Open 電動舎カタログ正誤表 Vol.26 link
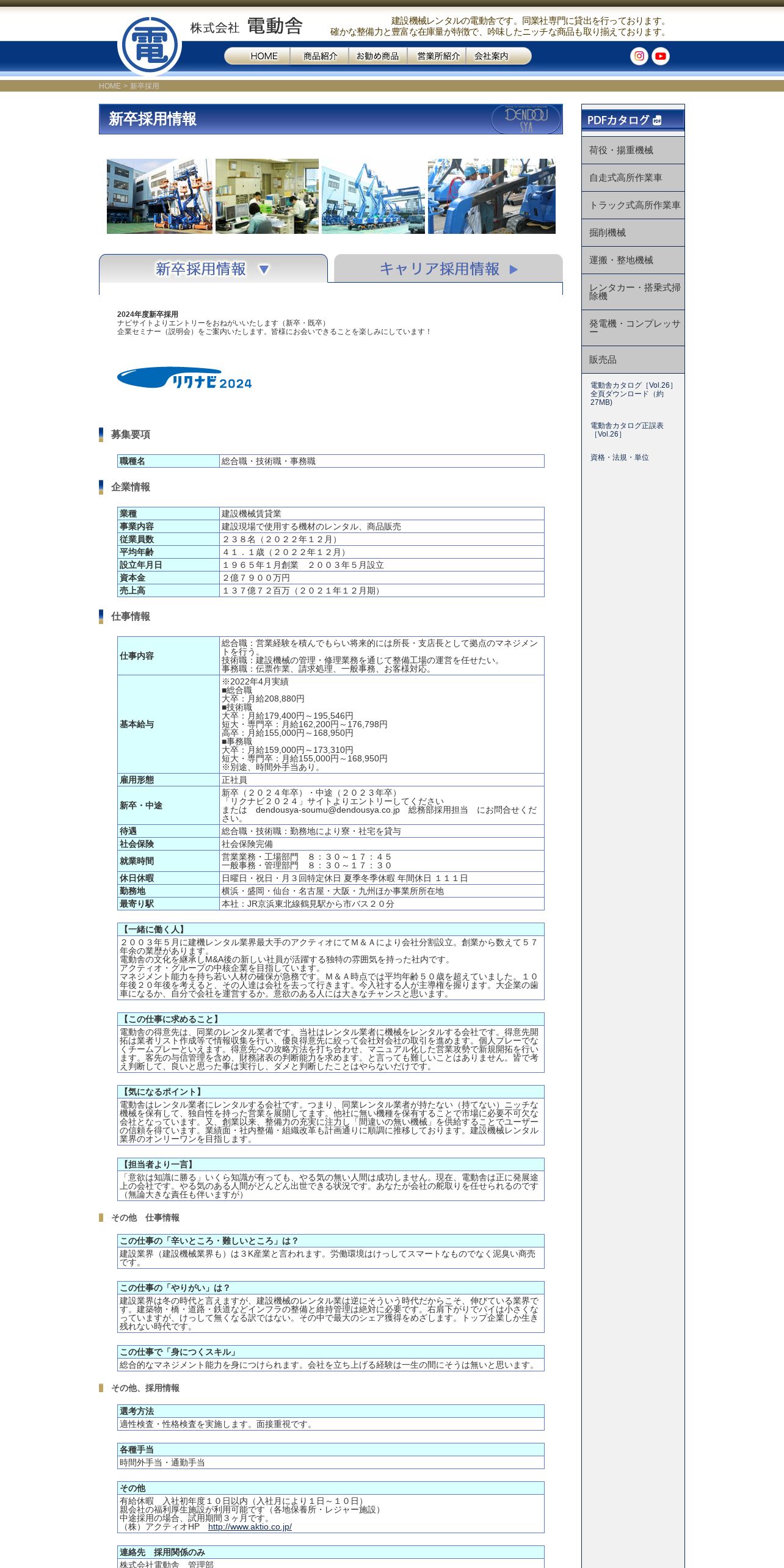 [626, 430]
